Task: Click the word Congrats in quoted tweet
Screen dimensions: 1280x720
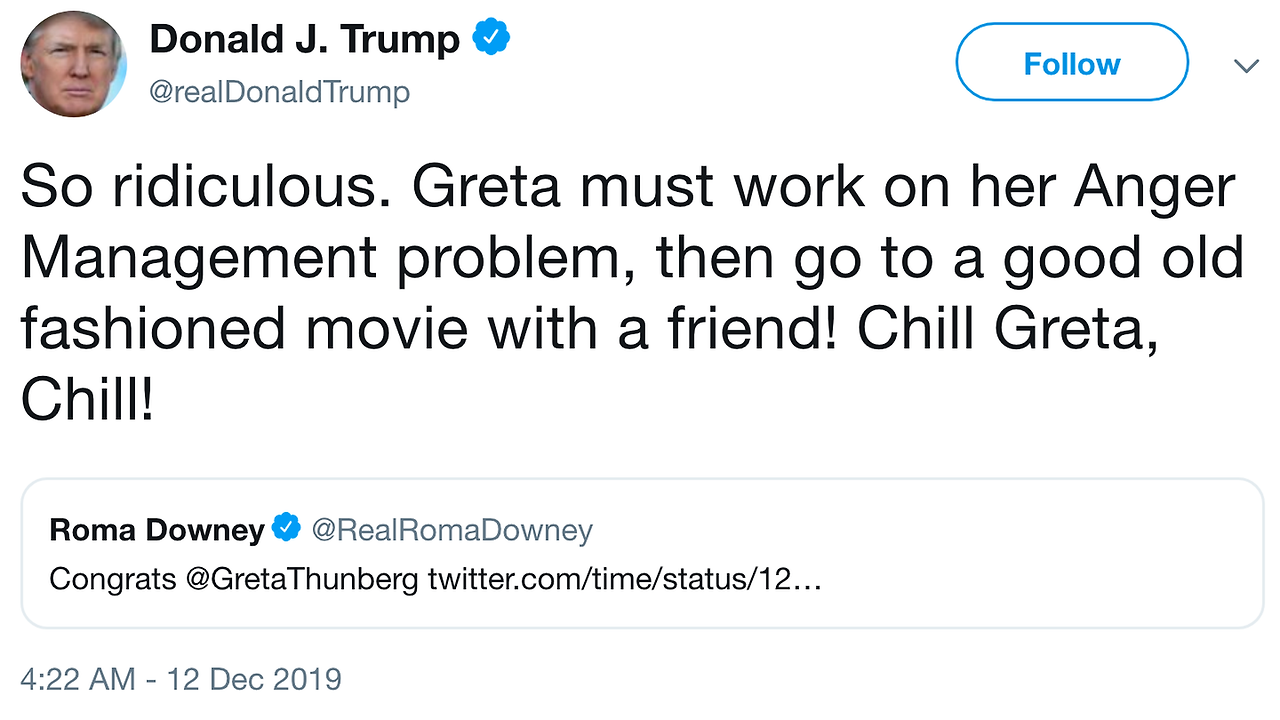Action: click(x=113, y=580)
